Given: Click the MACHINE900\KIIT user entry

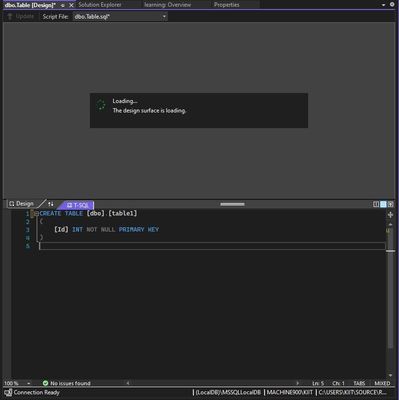Looking at the screenshot, I should coord(290,393).
